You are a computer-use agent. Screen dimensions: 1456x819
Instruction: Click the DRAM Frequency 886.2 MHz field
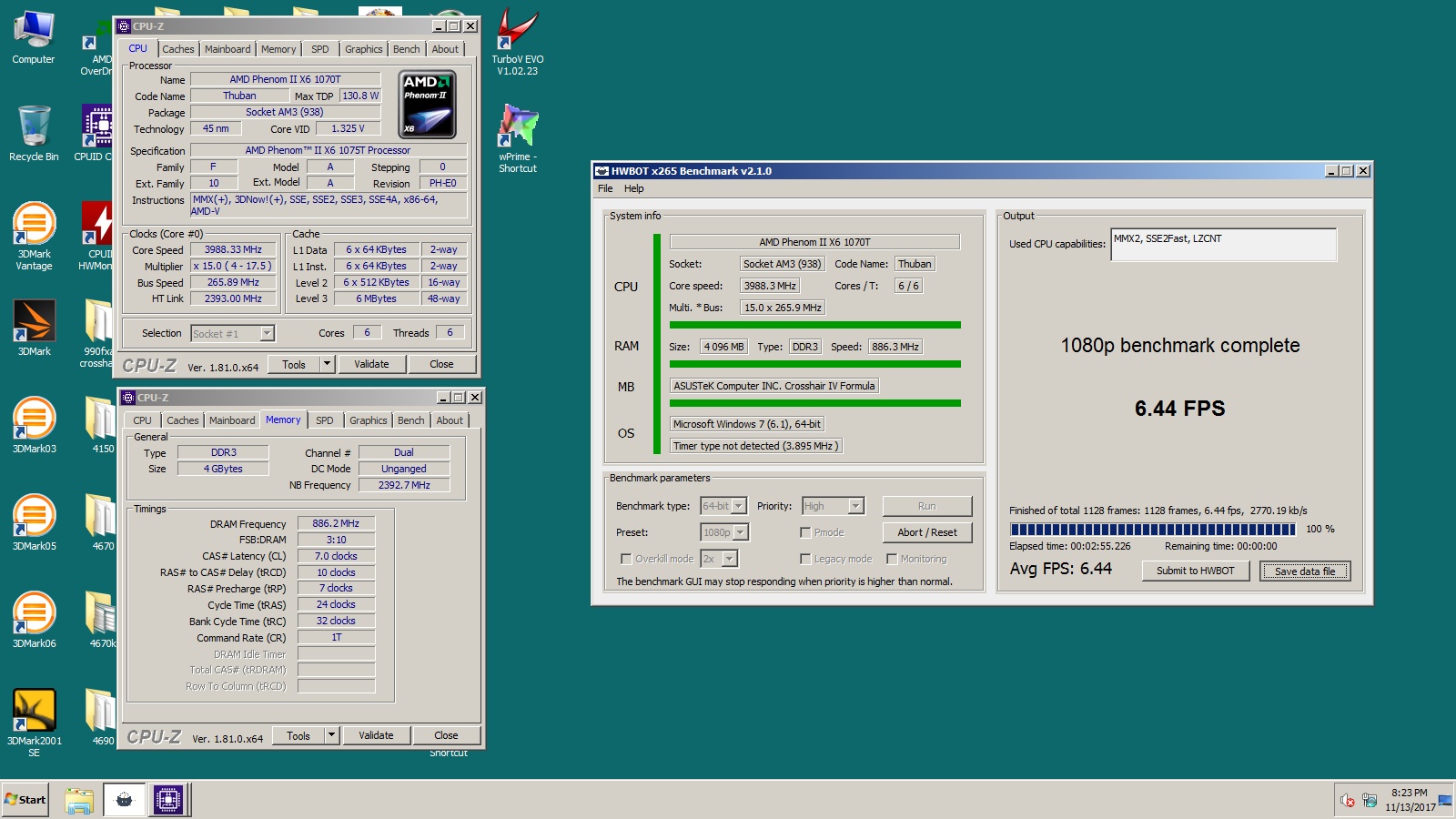click(336, 523)
